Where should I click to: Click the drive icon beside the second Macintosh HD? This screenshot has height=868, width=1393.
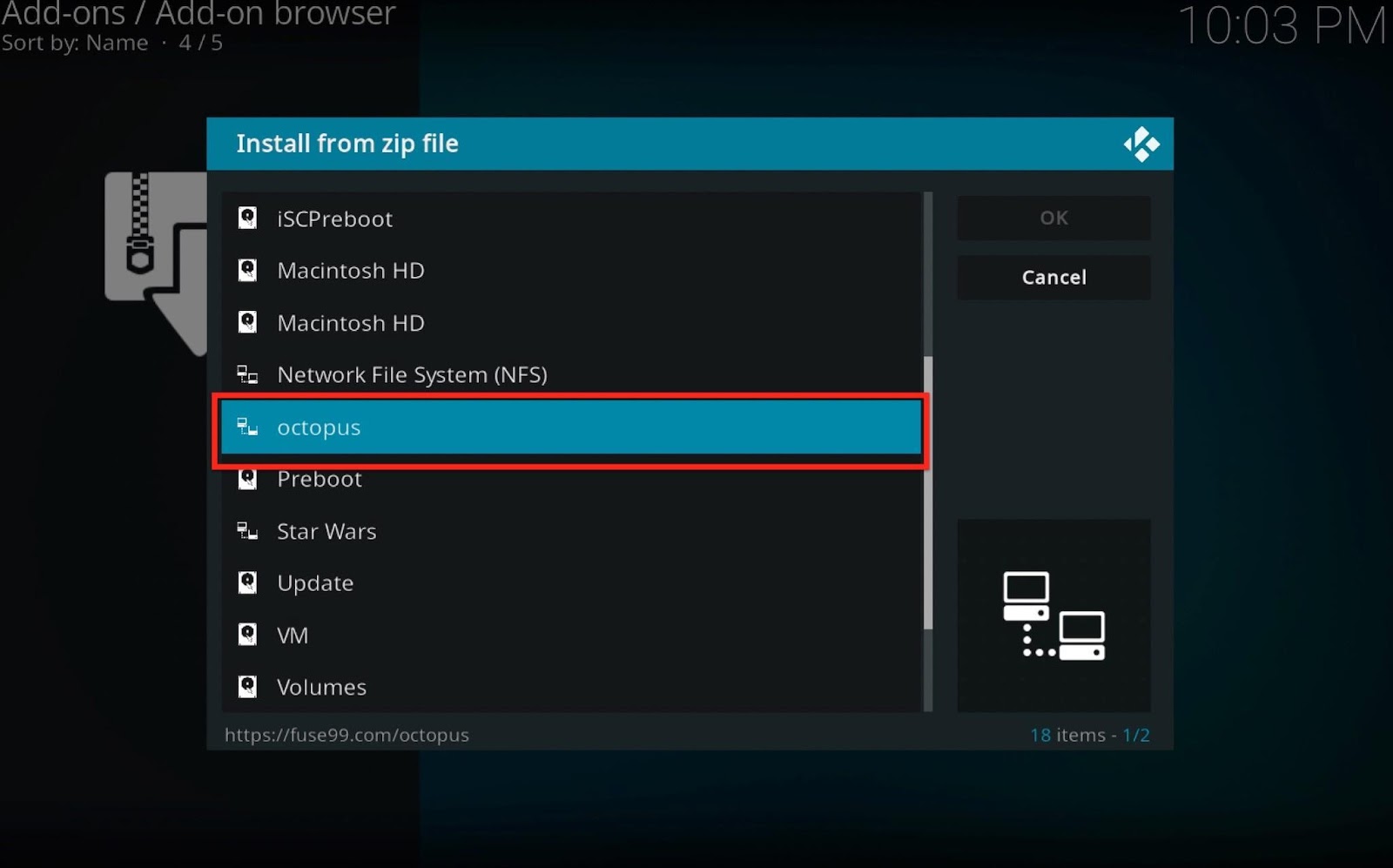[x=247, y=322]
